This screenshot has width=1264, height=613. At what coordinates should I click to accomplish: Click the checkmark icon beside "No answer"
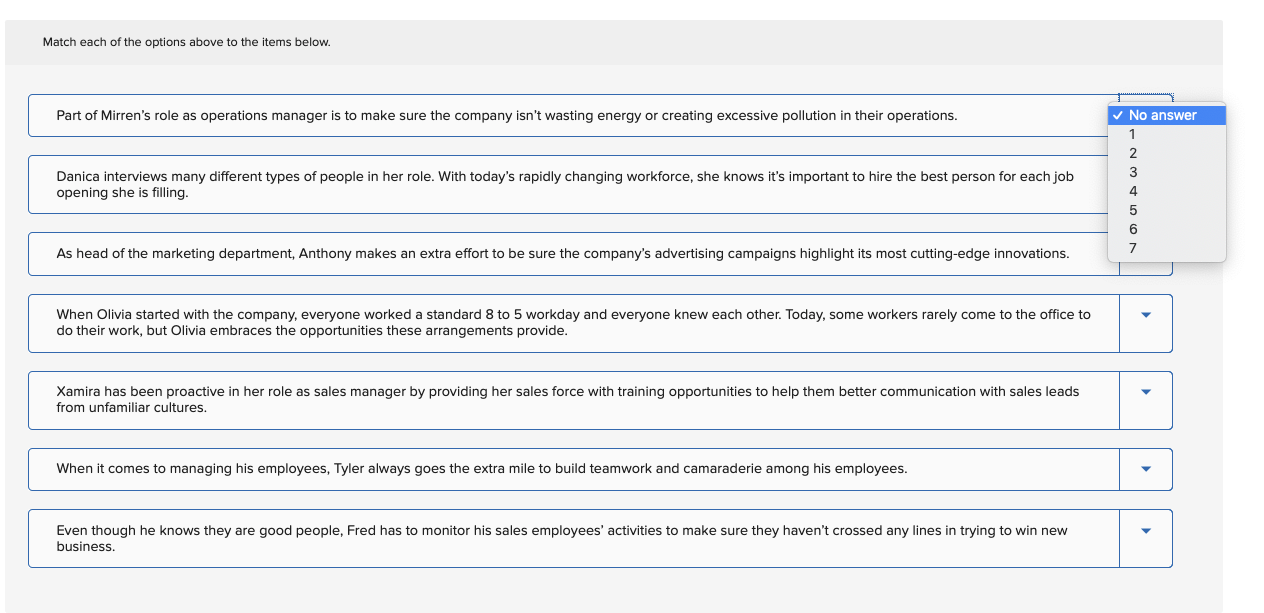tap(1118, 115)
